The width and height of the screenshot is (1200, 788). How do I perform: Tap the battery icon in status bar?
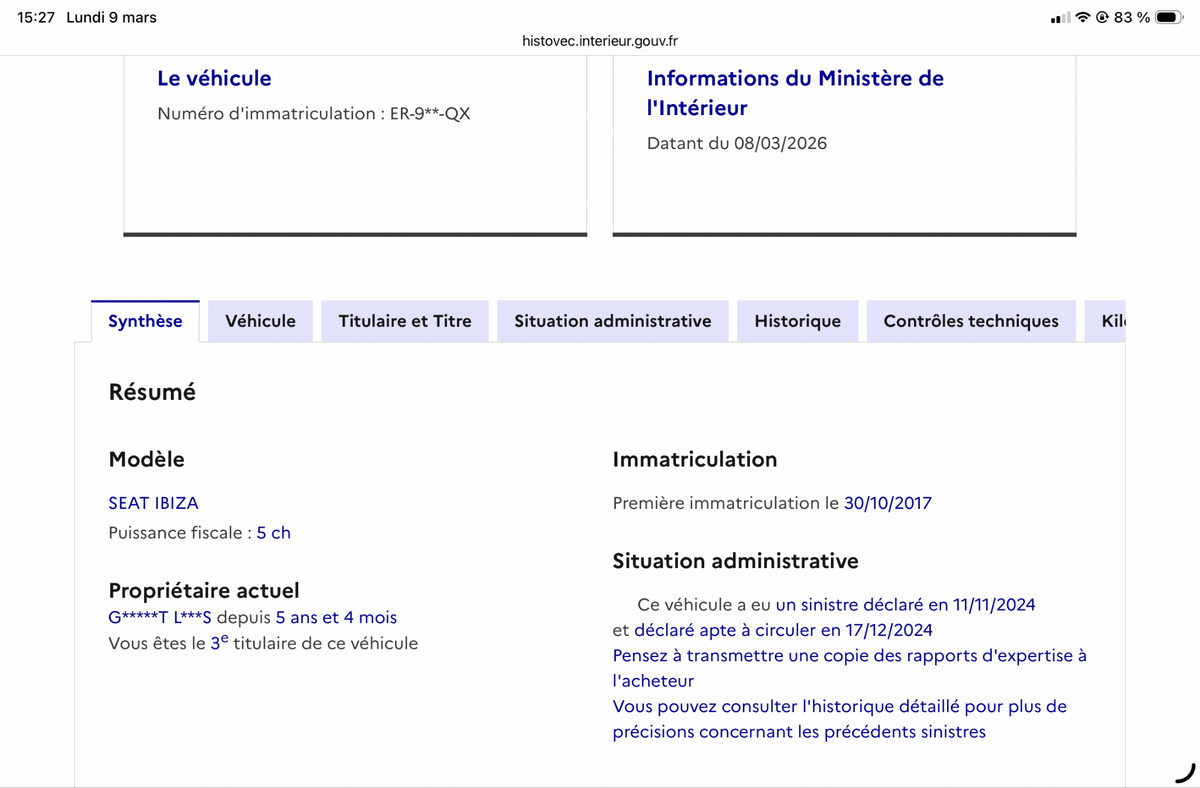[x=1169, y=17]
